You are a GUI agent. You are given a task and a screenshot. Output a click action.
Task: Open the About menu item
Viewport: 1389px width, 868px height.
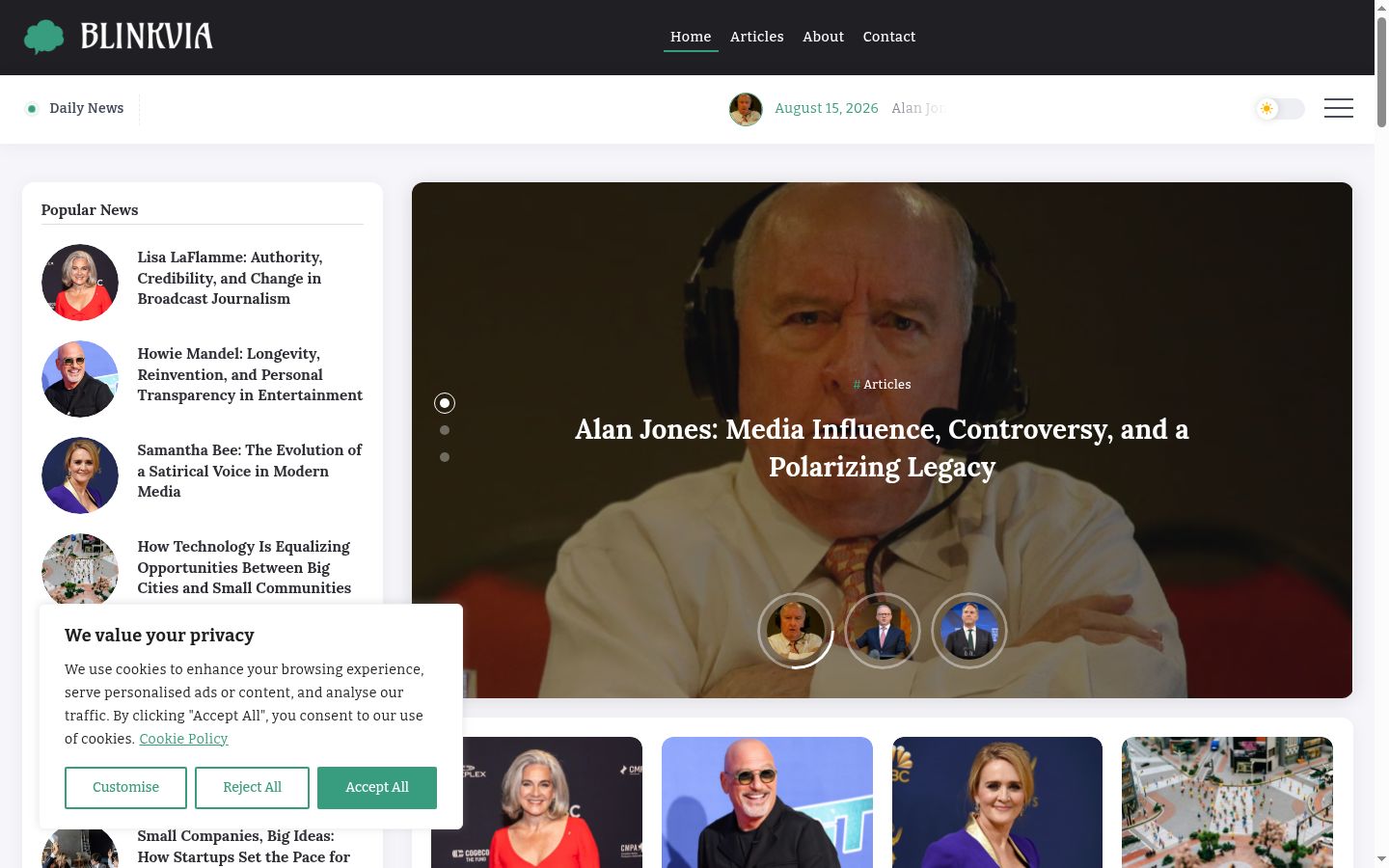(x=823, y=37)
